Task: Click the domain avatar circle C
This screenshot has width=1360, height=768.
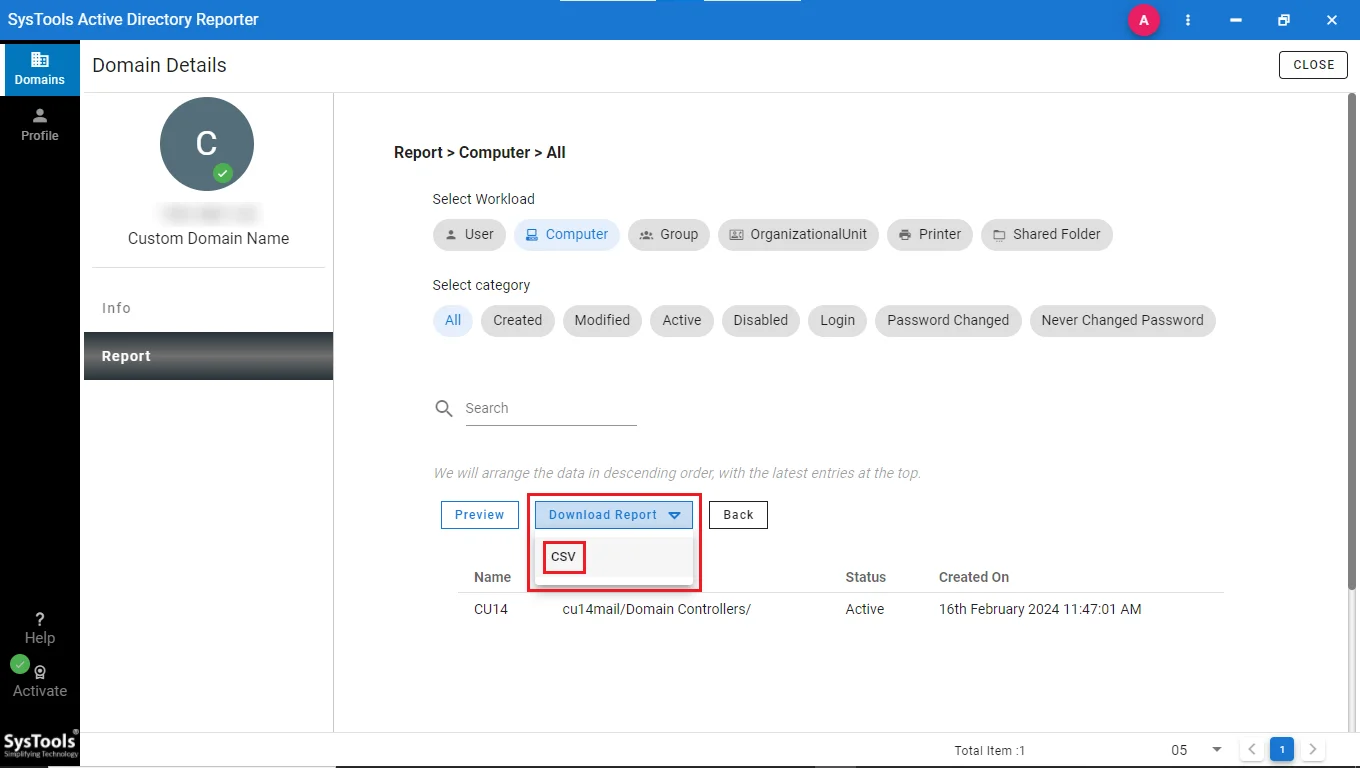Action: click(207, 144)
